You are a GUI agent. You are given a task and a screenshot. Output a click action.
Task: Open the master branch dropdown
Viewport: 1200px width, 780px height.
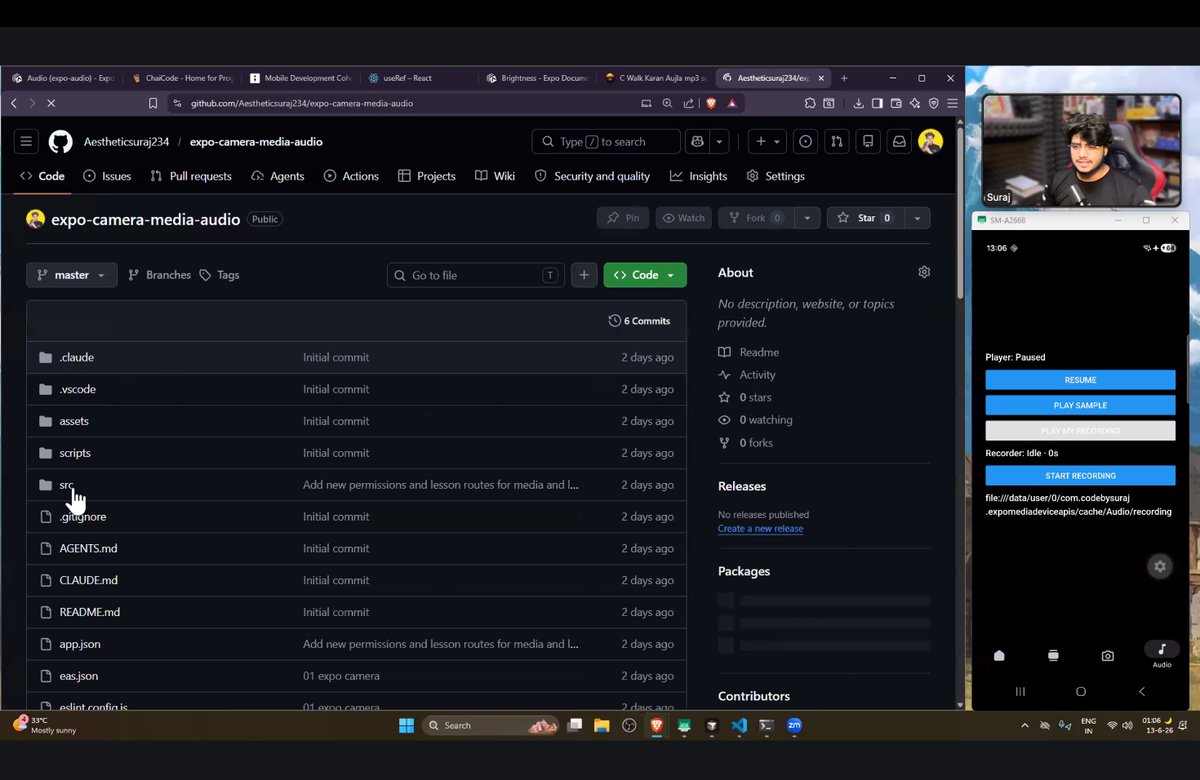click(x=72, y=275)
